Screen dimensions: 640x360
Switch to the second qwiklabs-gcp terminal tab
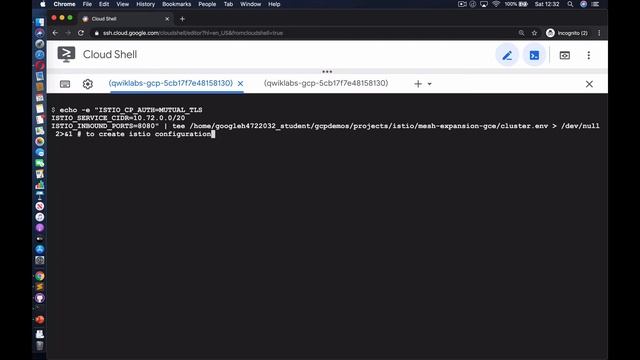(326, 83)
